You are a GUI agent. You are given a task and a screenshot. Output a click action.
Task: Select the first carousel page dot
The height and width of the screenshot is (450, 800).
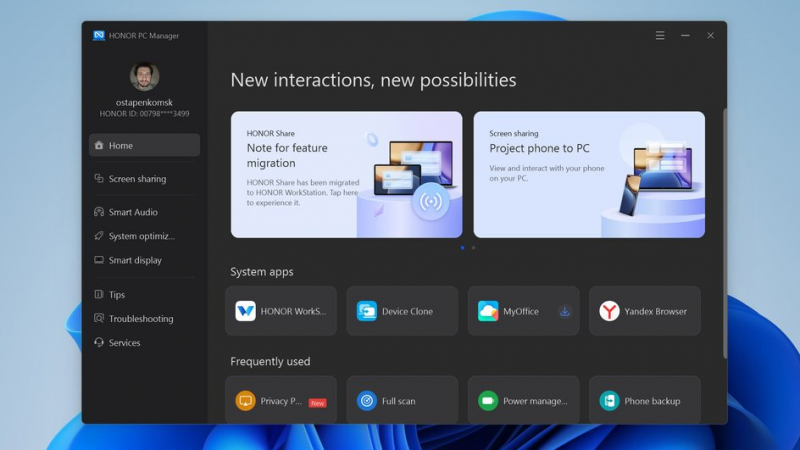463,248
